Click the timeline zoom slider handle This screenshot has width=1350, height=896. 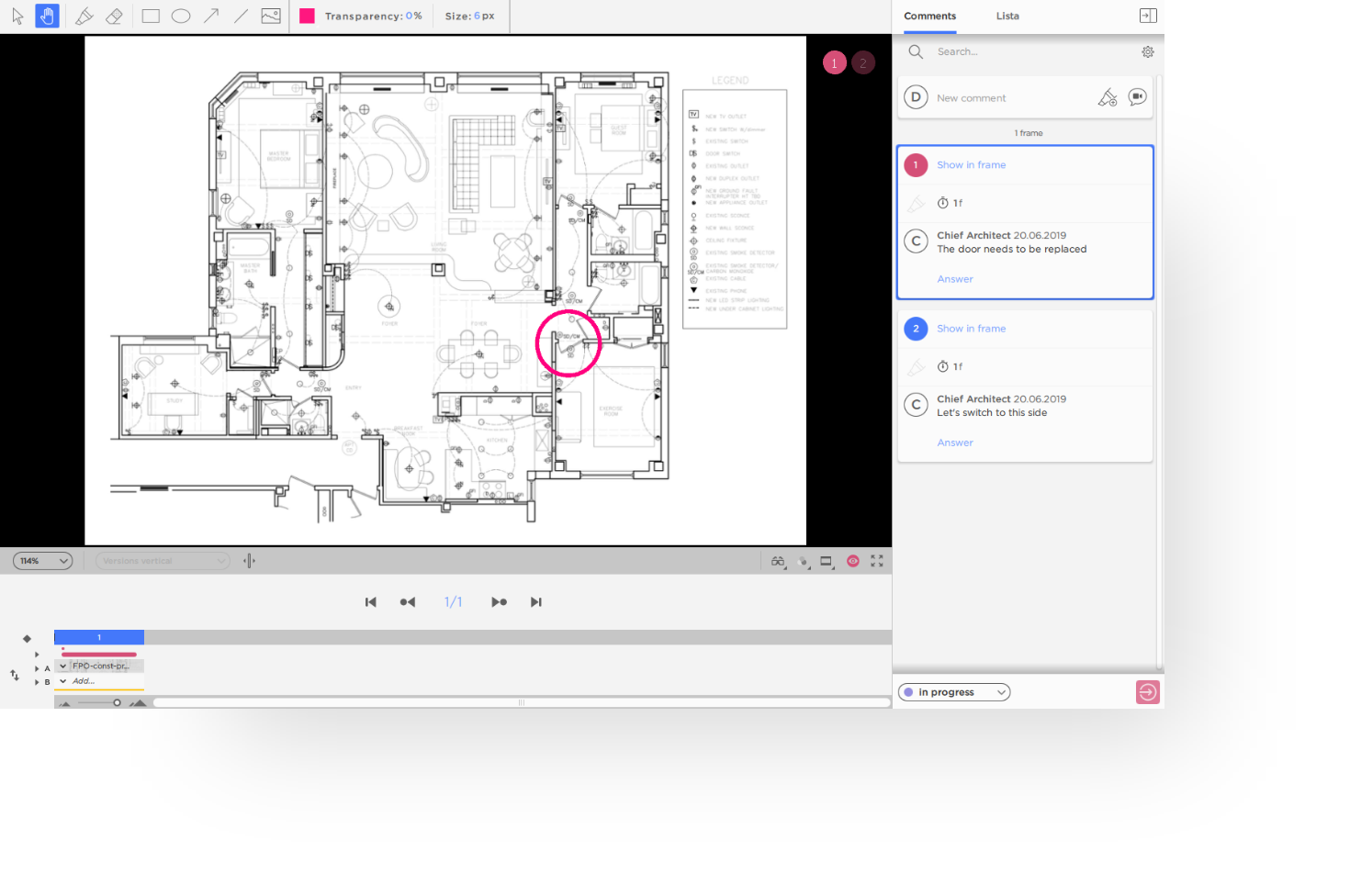click(117, 703)
